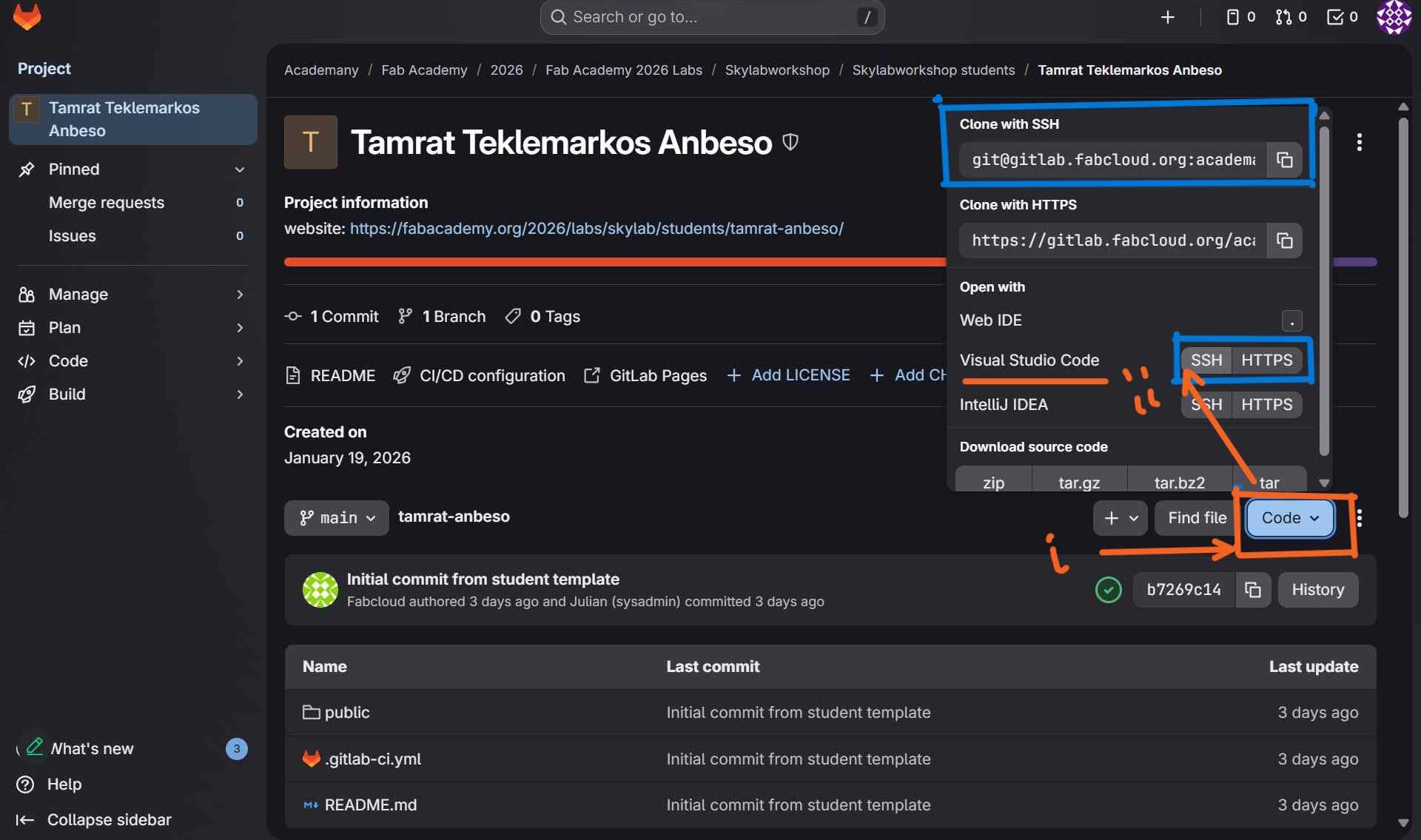
Task: Open the main branch dropdown
Action: [337, 518]
